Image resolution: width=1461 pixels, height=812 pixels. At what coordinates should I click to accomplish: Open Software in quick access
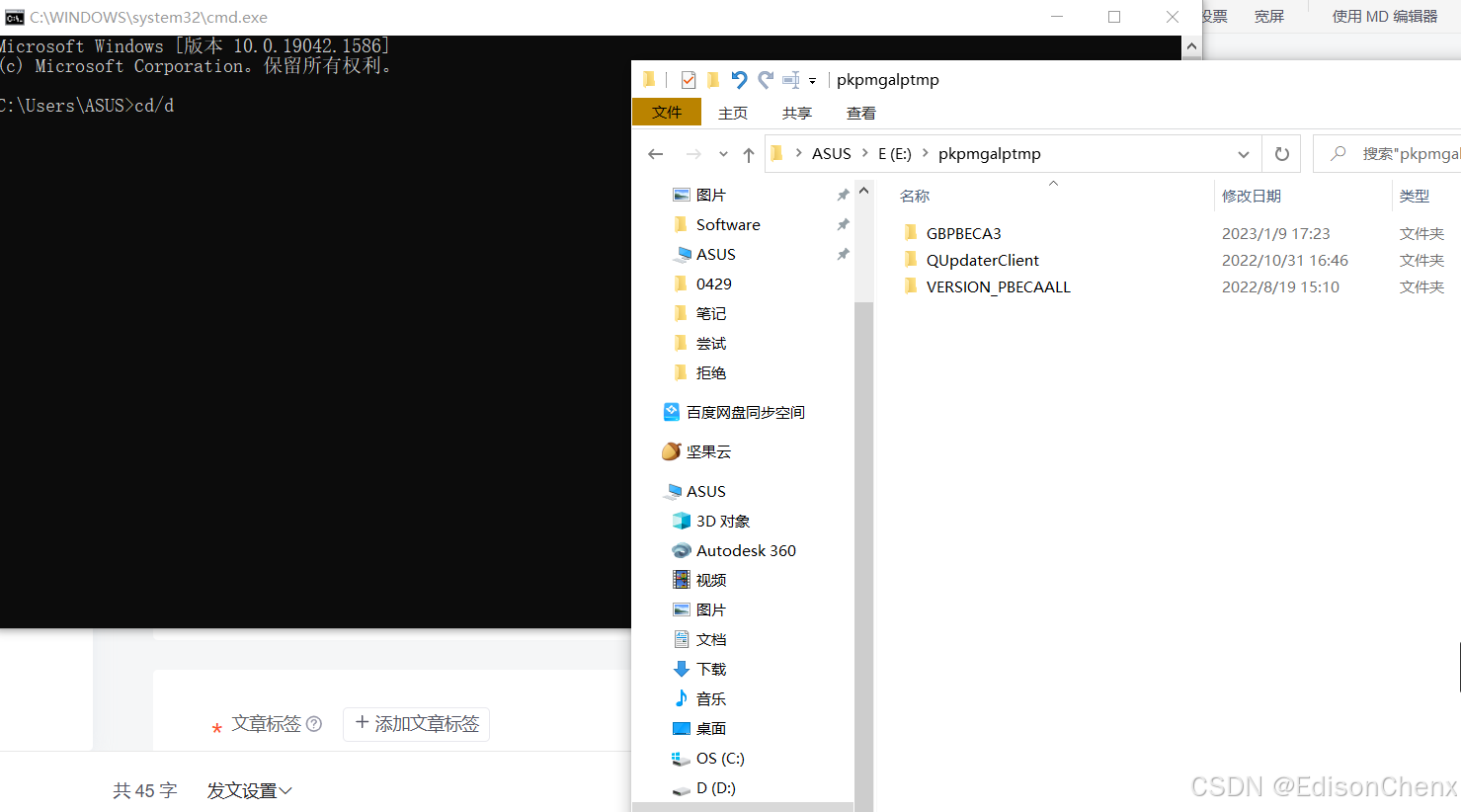click(728, 224)
